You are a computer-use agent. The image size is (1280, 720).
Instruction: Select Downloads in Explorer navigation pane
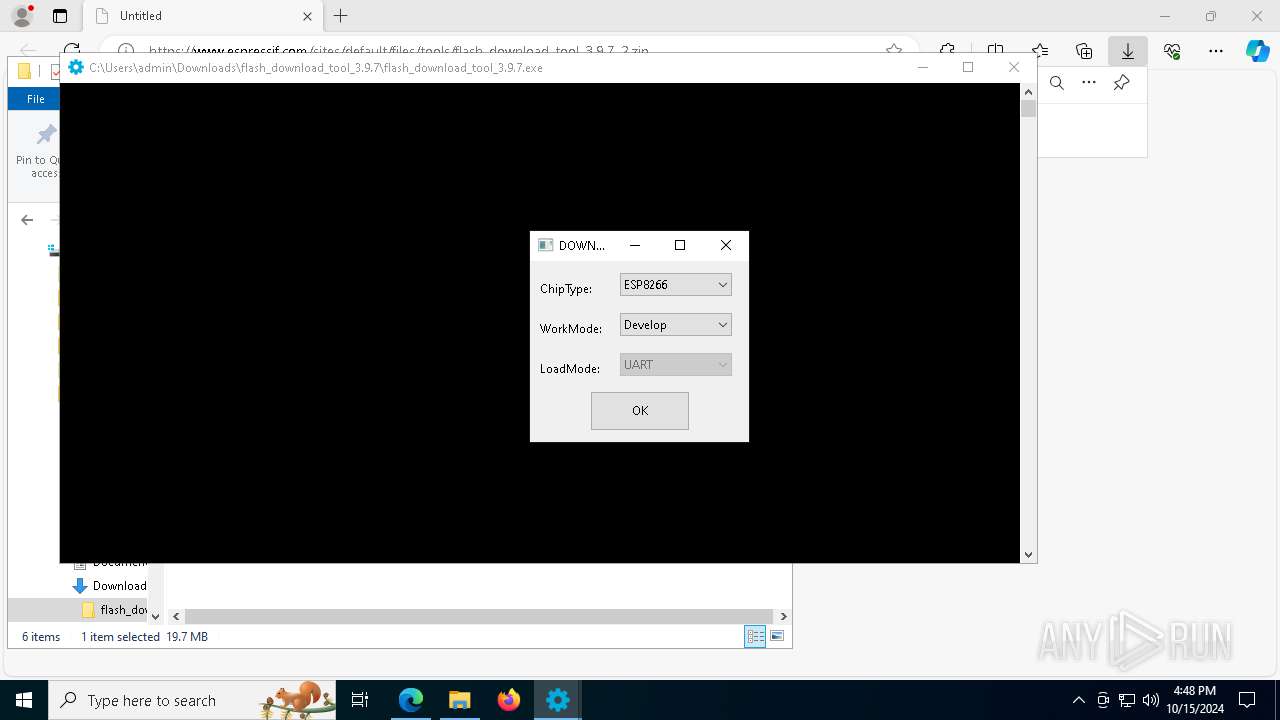119,586
